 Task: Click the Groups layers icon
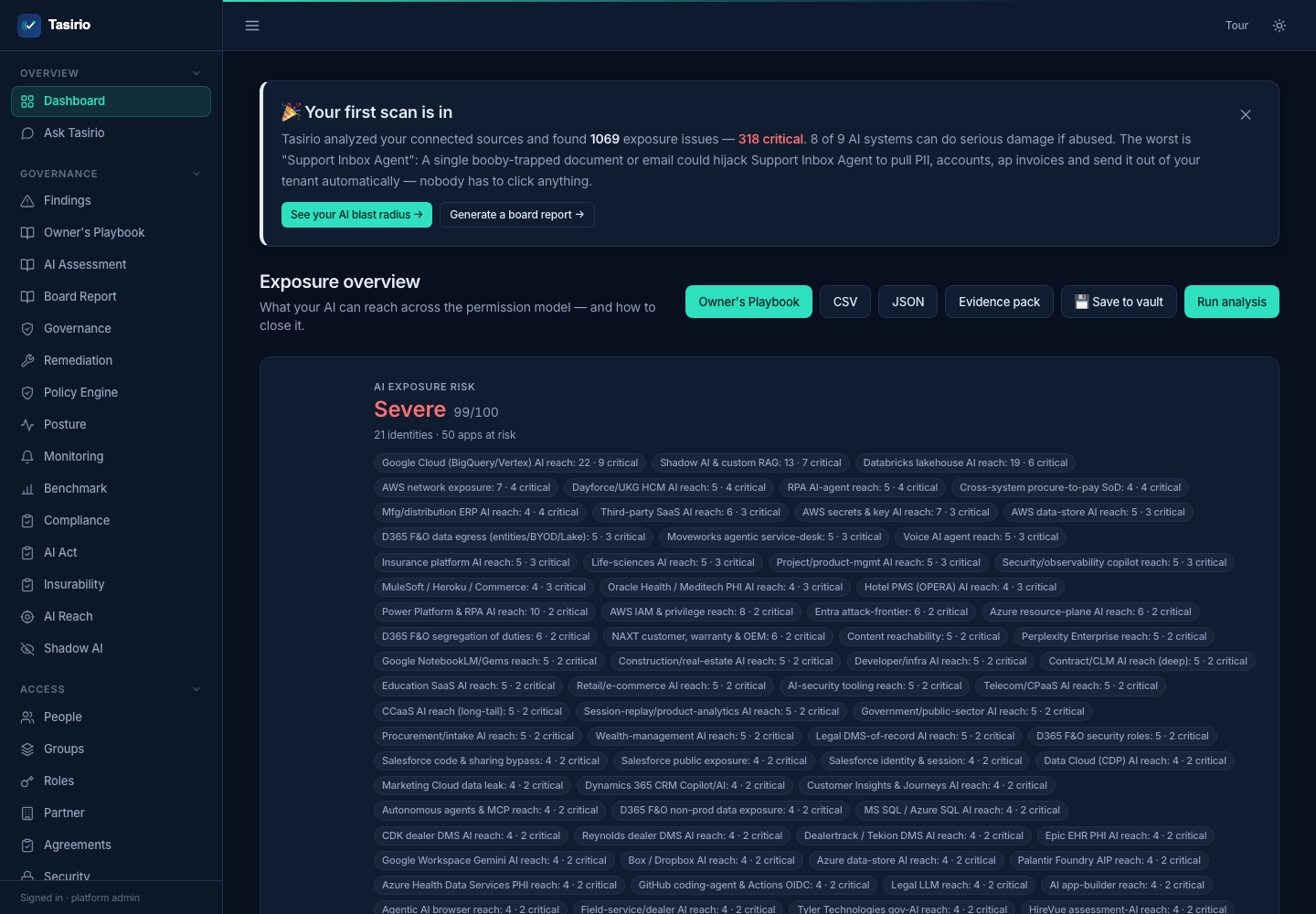[x=27, y=749]
